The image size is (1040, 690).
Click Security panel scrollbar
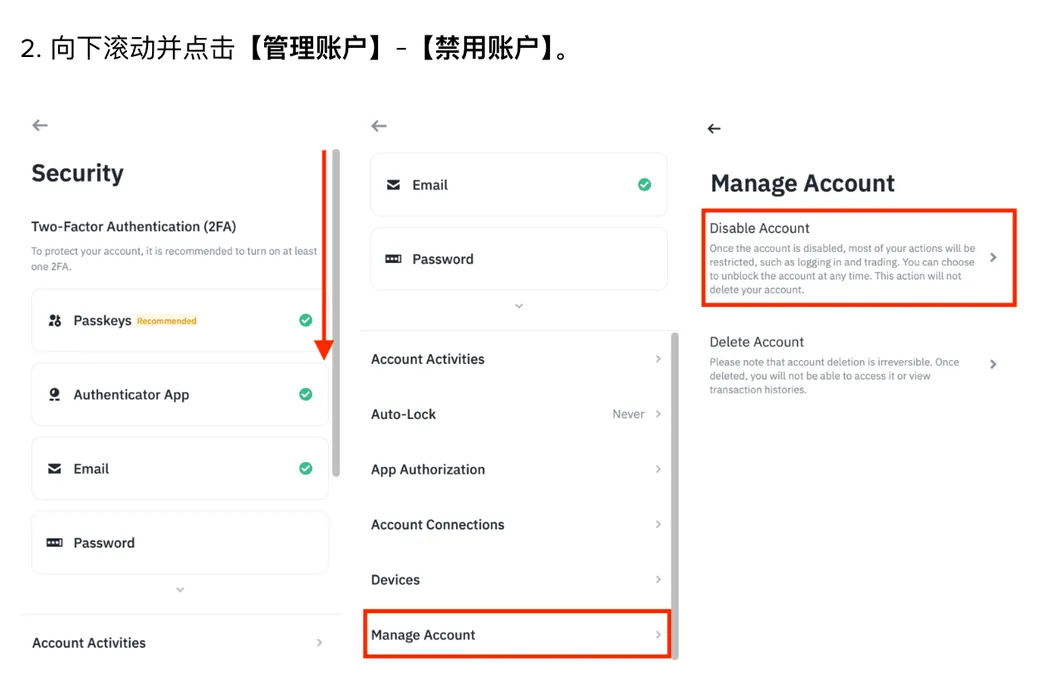click(x=336, y=313)
